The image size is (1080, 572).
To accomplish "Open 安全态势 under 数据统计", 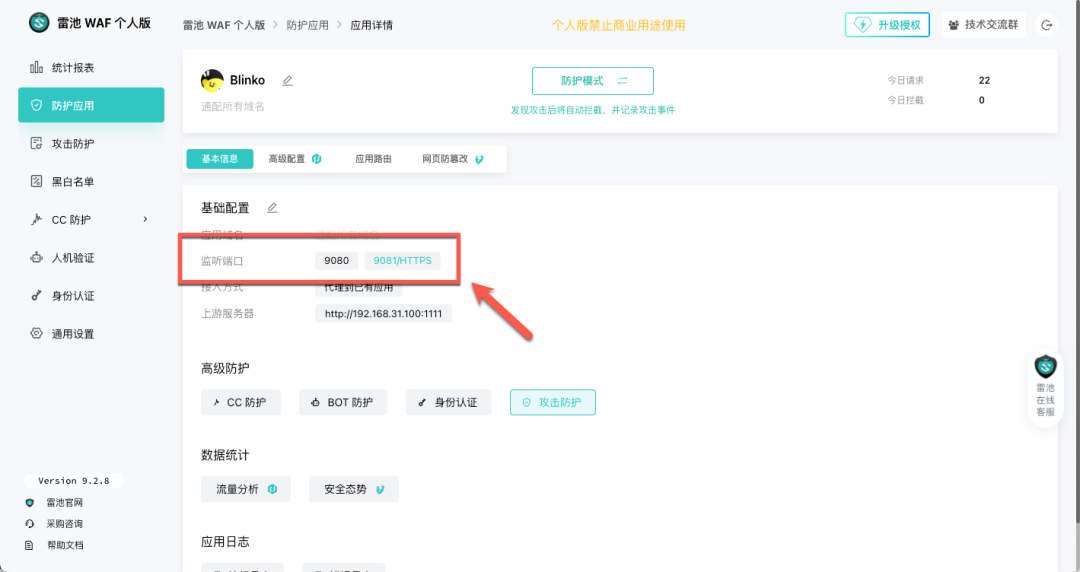I will (353, 489).
